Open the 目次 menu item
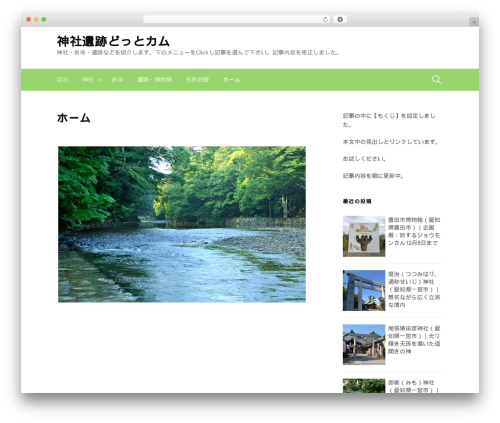The image size is (500, 423). pyautogui.click(x=62, y=80)
